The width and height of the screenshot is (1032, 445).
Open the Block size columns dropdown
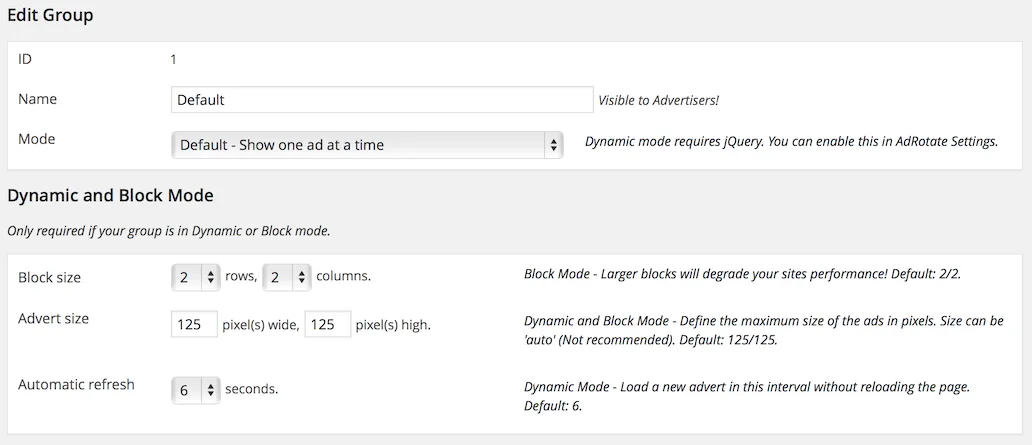(287, 278)
